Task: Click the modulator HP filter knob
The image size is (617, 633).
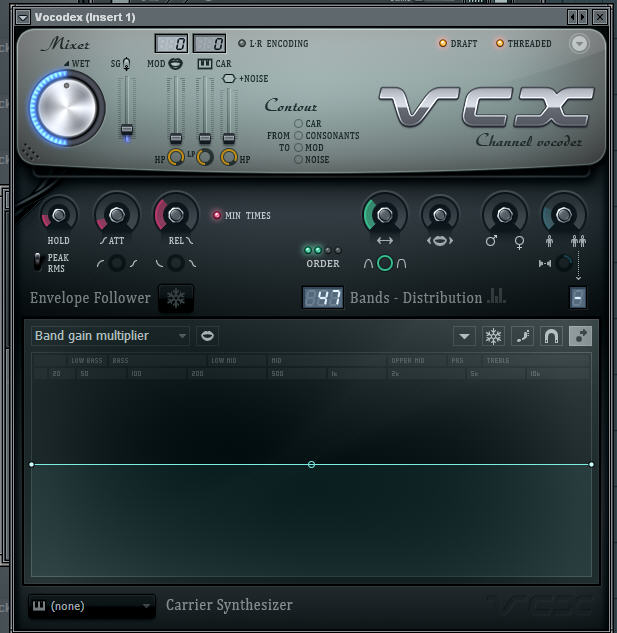Action: click(176, 157)
